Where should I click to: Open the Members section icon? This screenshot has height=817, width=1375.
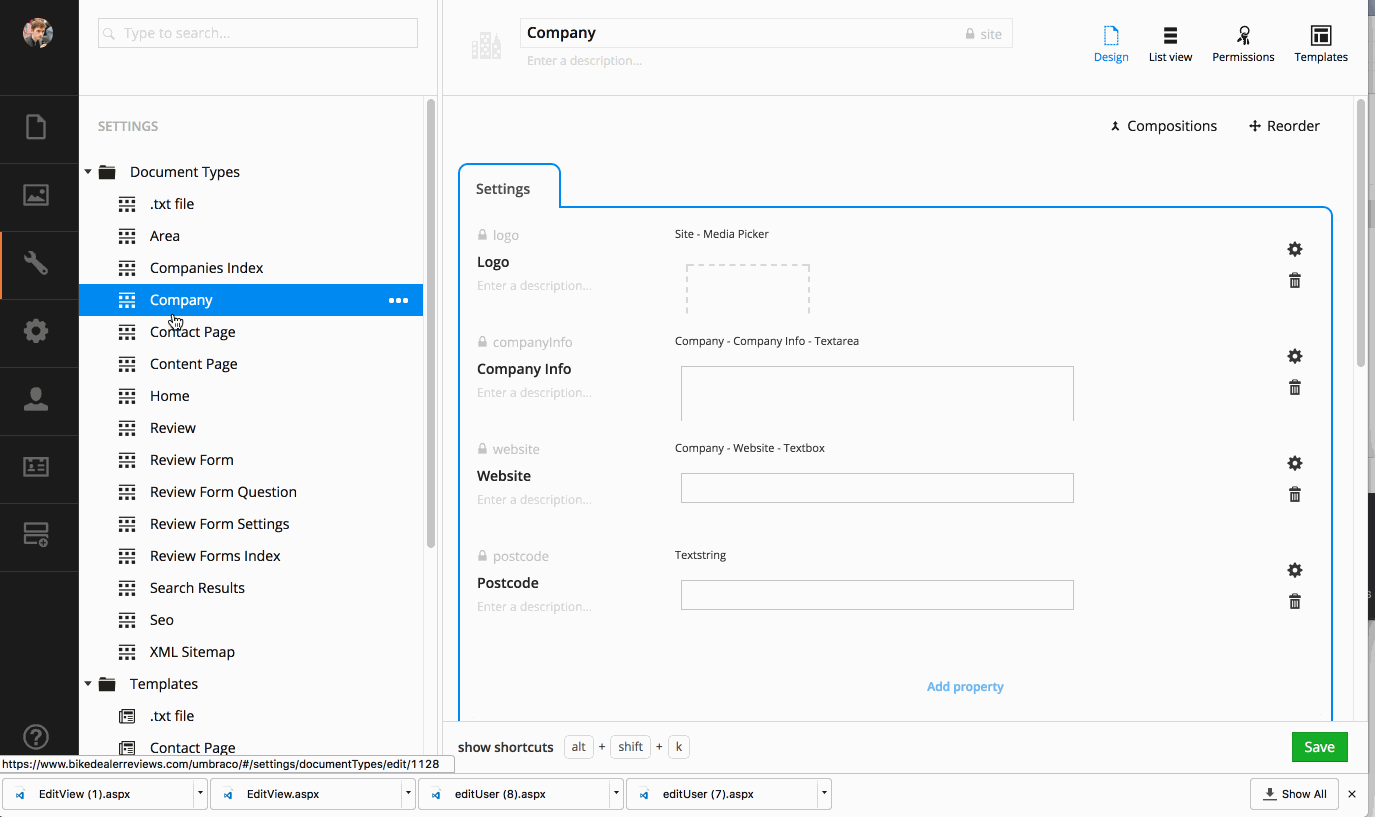coord(36,467)
